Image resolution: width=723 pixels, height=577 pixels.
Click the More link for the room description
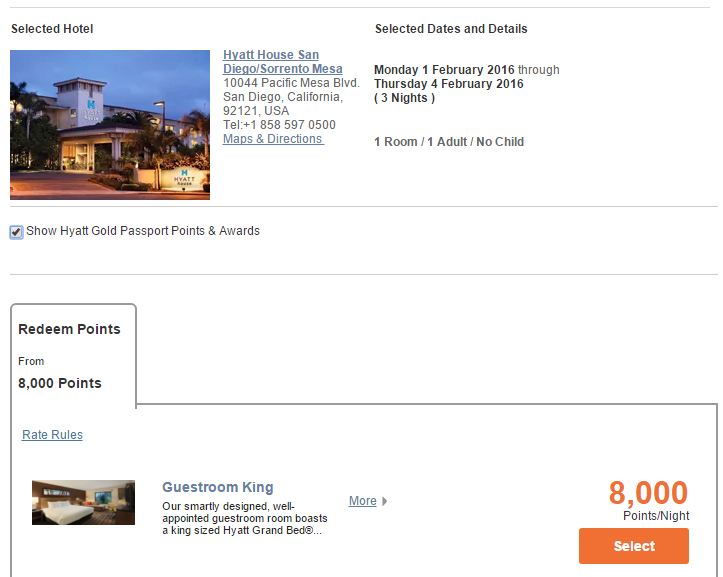pos(362,501)
